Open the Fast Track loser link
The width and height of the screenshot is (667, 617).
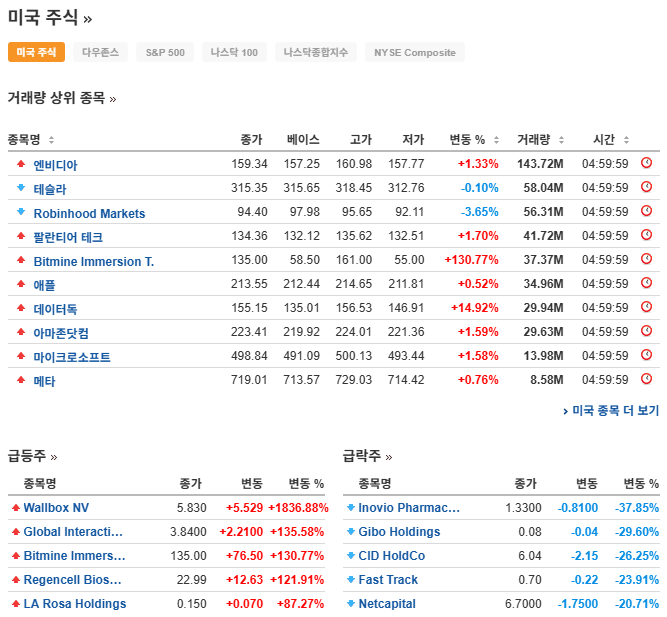tap(388, 580)
